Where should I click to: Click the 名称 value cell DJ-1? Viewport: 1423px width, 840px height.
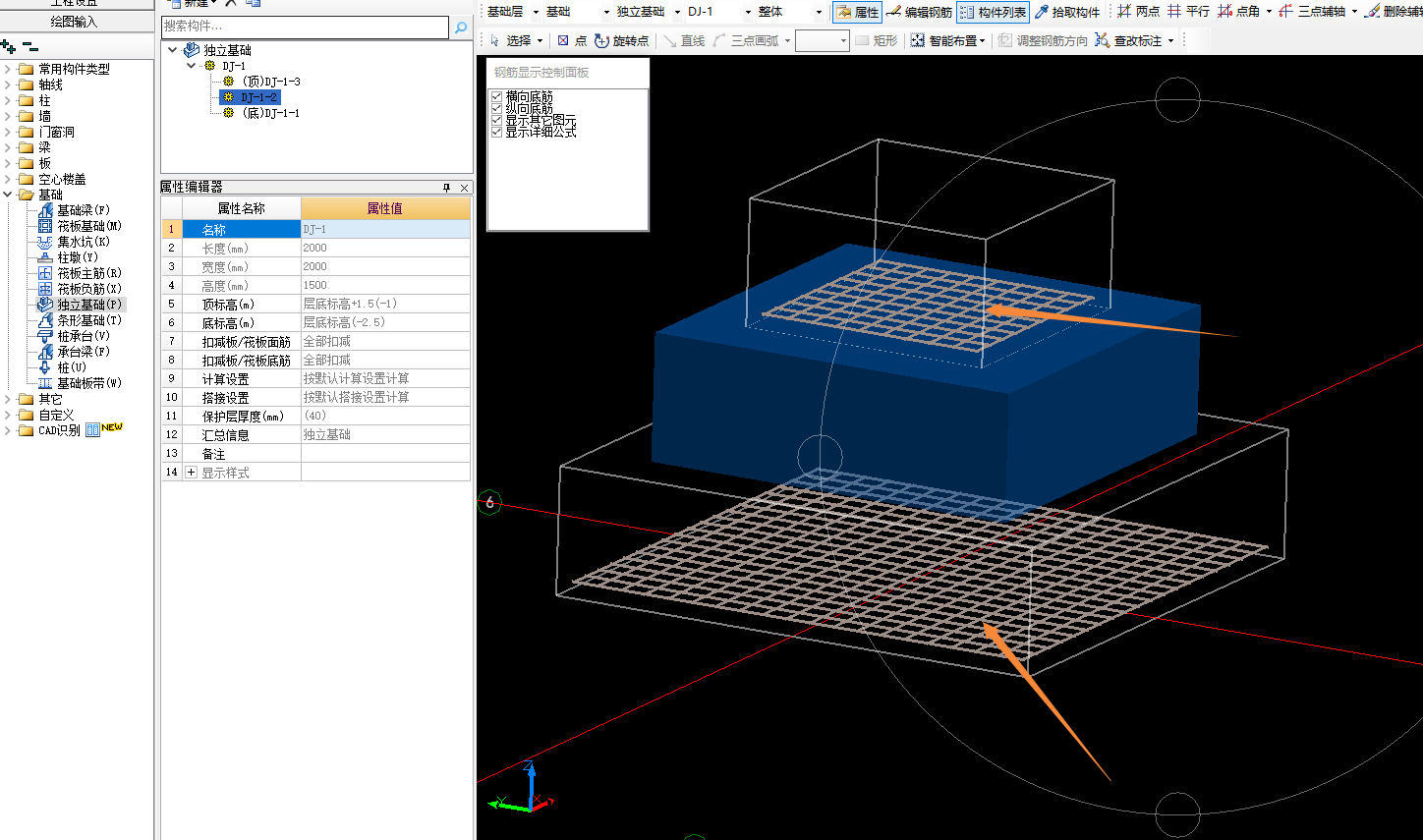(x=385, y=229)
